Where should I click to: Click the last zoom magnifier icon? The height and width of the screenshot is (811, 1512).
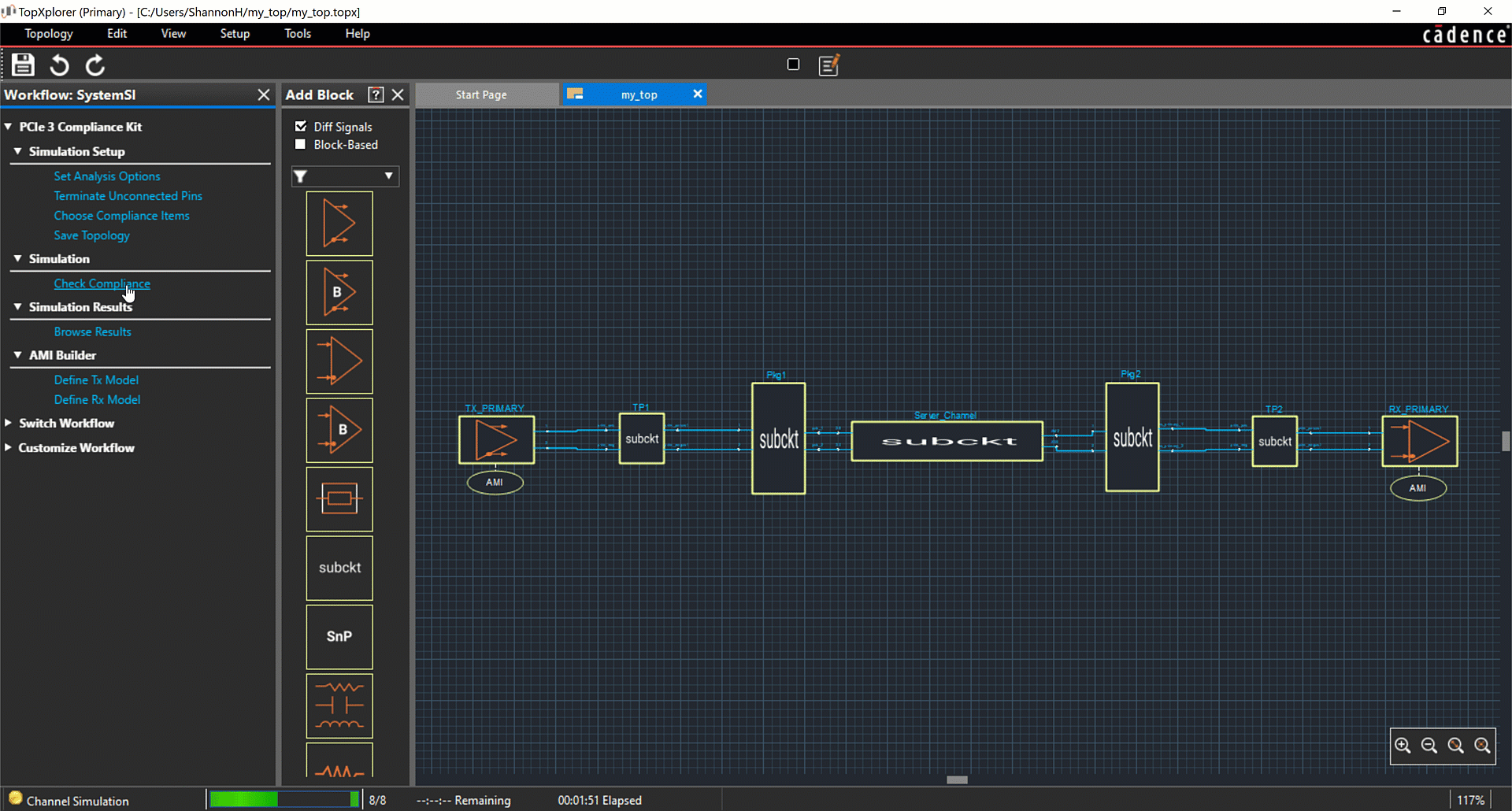[1482, 746]
